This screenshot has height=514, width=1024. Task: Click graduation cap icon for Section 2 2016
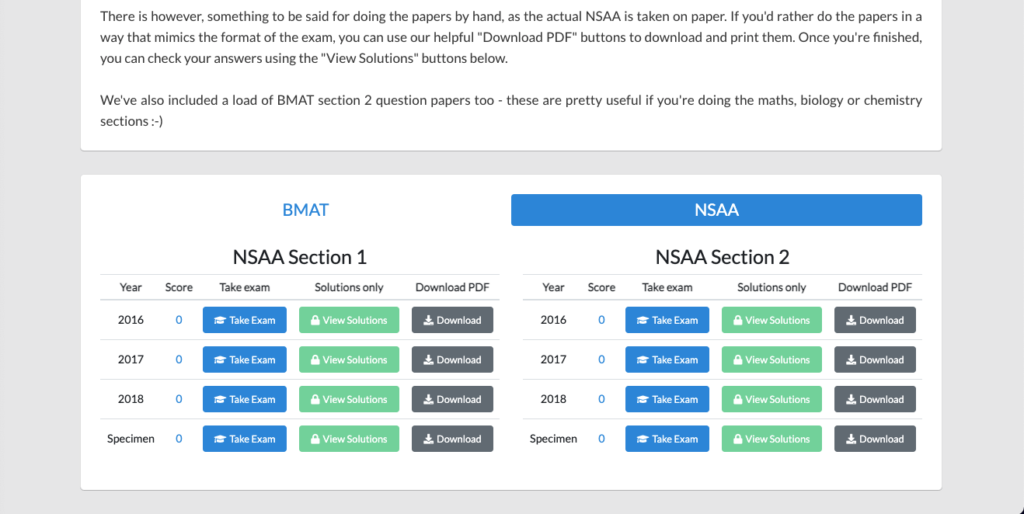point(642,320)
